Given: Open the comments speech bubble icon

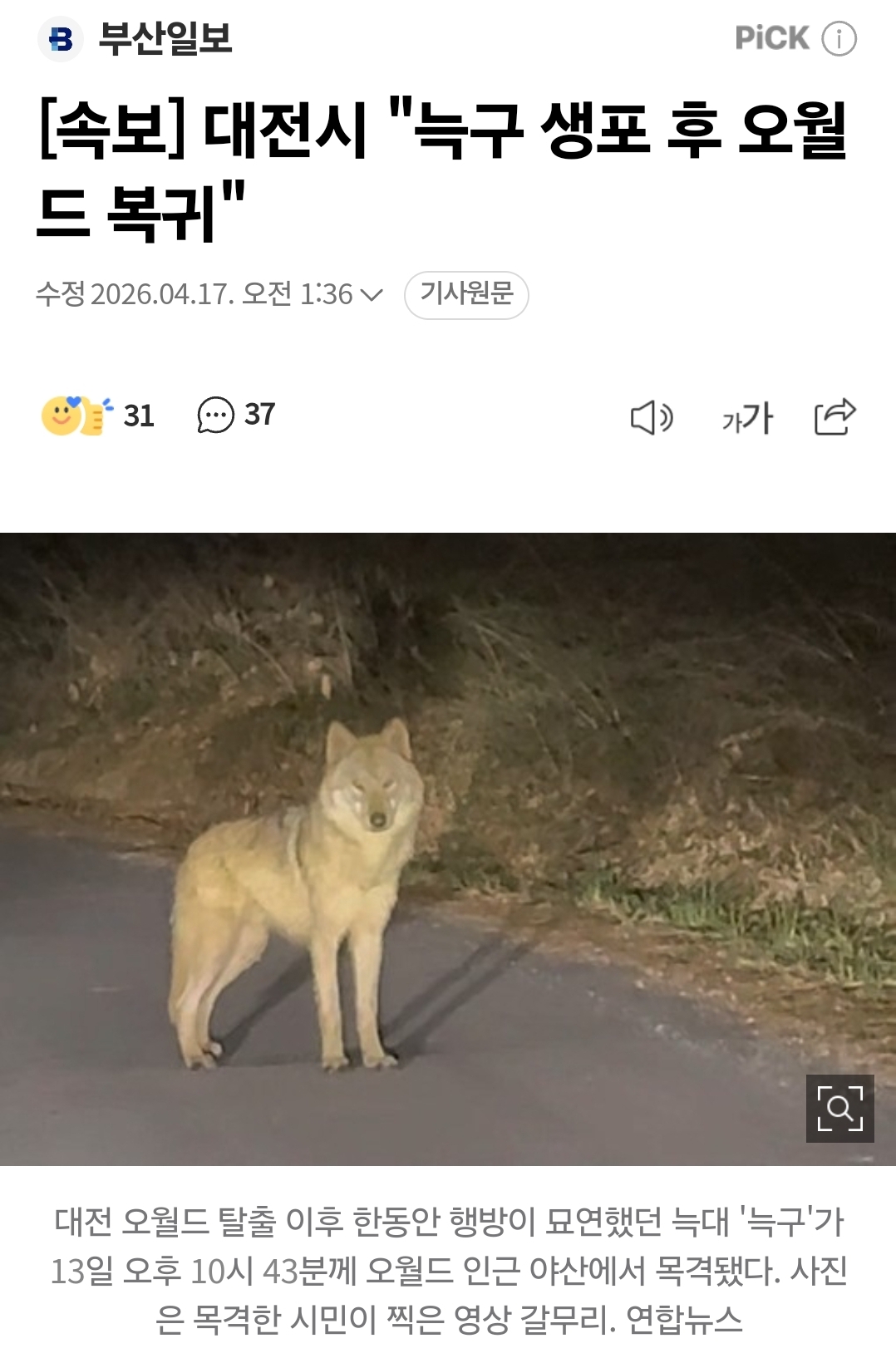Looking at the screenshot, I should [x=215, y=415].
